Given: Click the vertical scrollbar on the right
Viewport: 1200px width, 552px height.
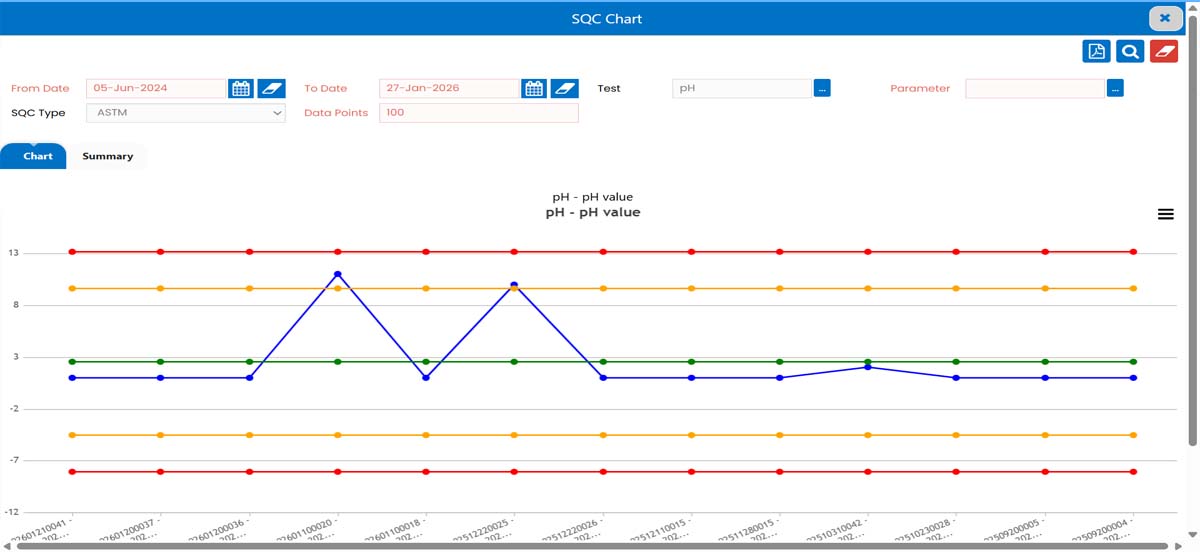Looking at the screenshot, I should pos(1193,230).
